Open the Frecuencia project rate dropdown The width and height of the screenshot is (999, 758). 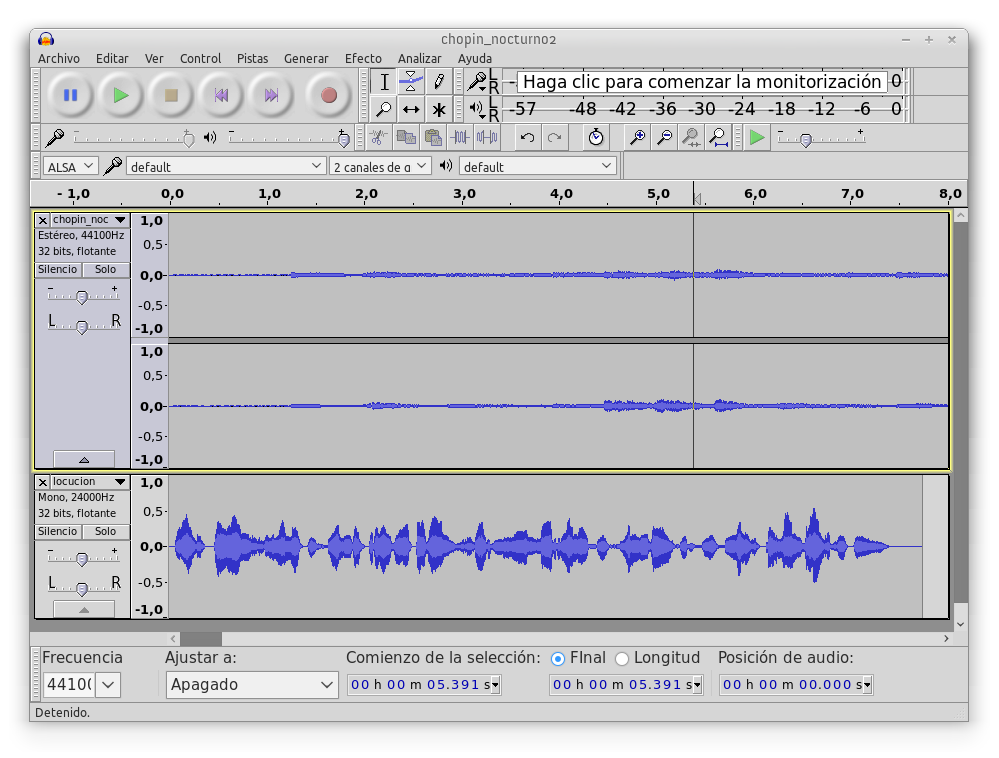pyautogui.click(x=108, y=685)
